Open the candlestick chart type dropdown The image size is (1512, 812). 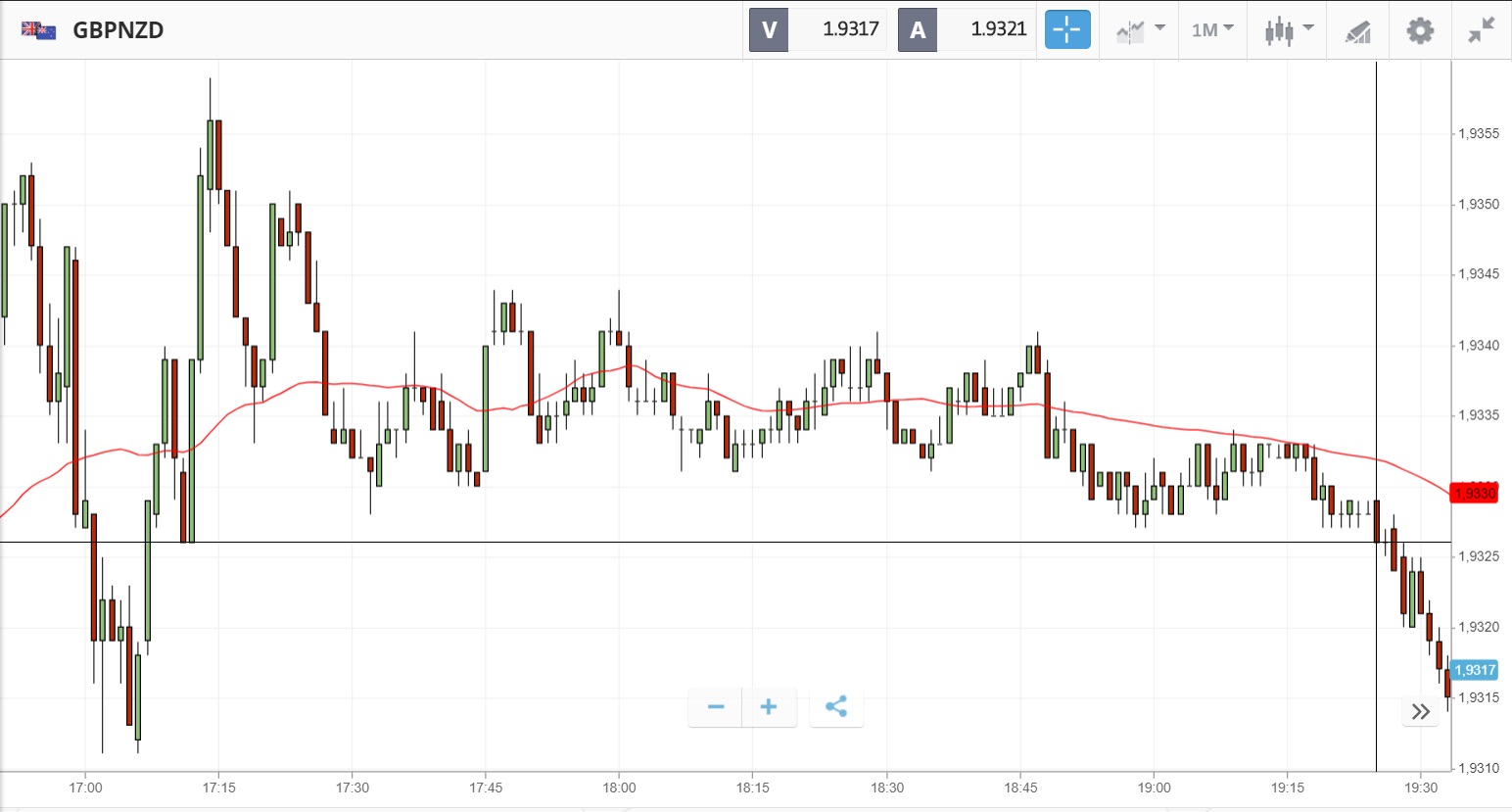coord(1288,30)
